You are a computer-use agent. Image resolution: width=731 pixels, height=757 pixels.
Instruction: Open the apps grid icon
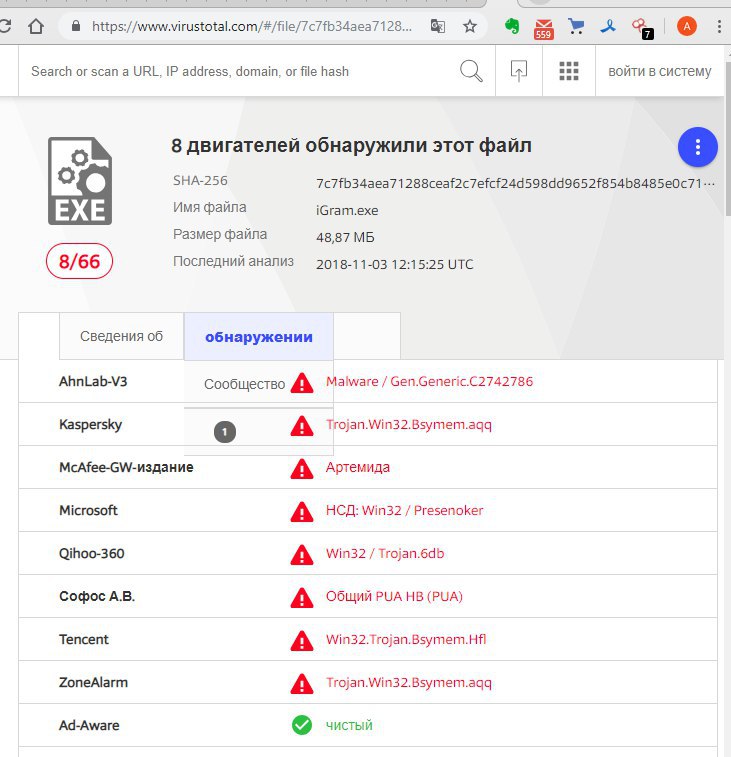pos(569,71)
